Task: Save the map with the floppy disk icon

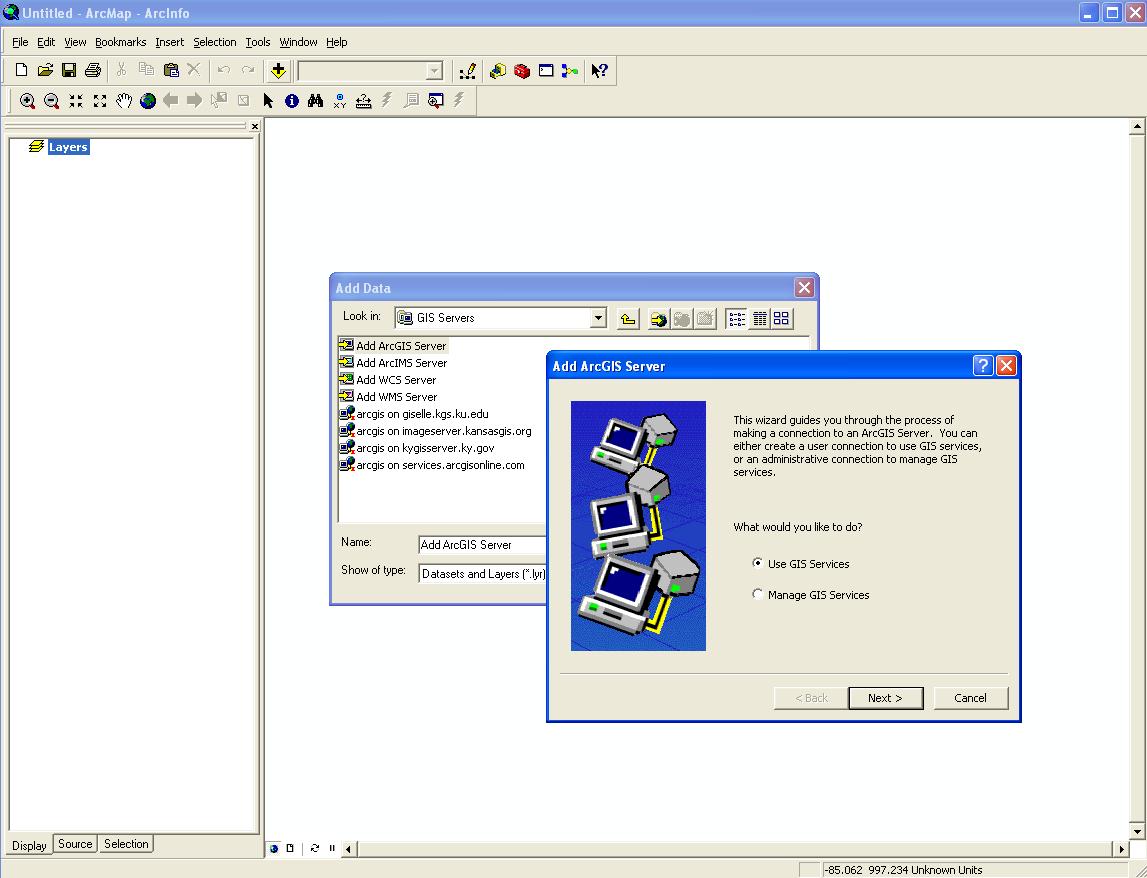Action: coord(69,70)
